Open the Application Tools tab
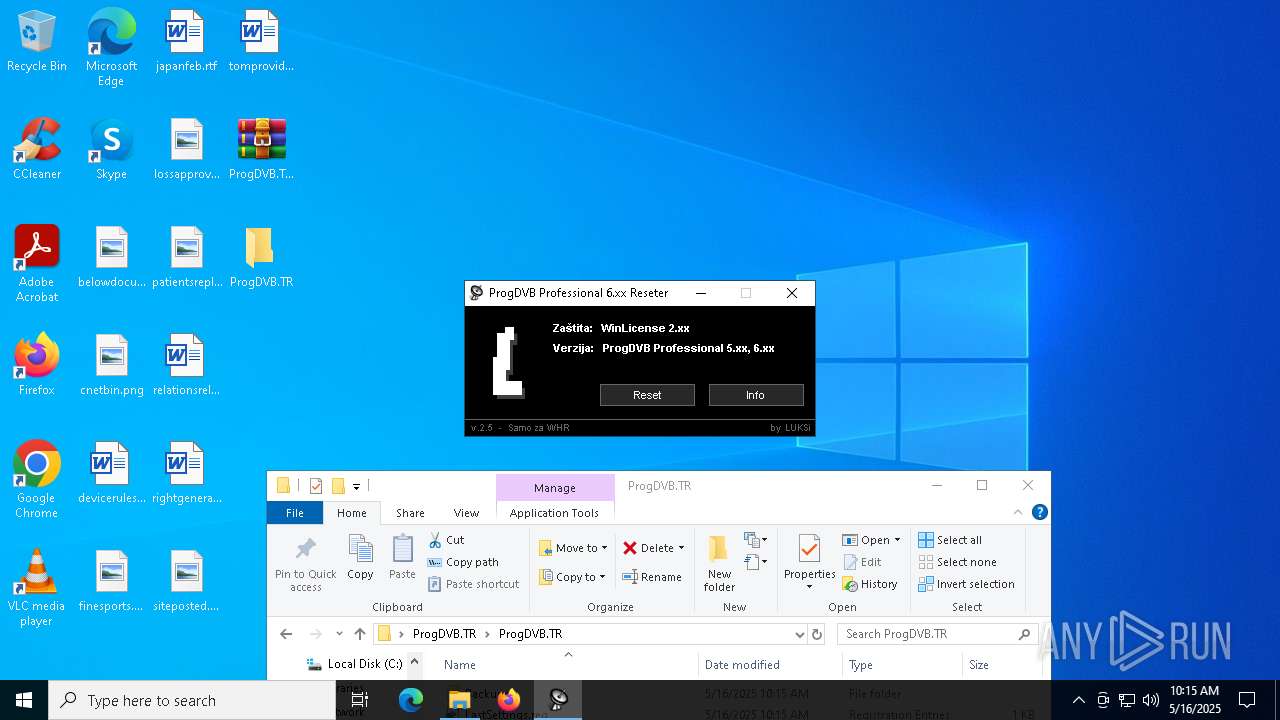This screenshot has width=1280, height=720. (554, 513)
